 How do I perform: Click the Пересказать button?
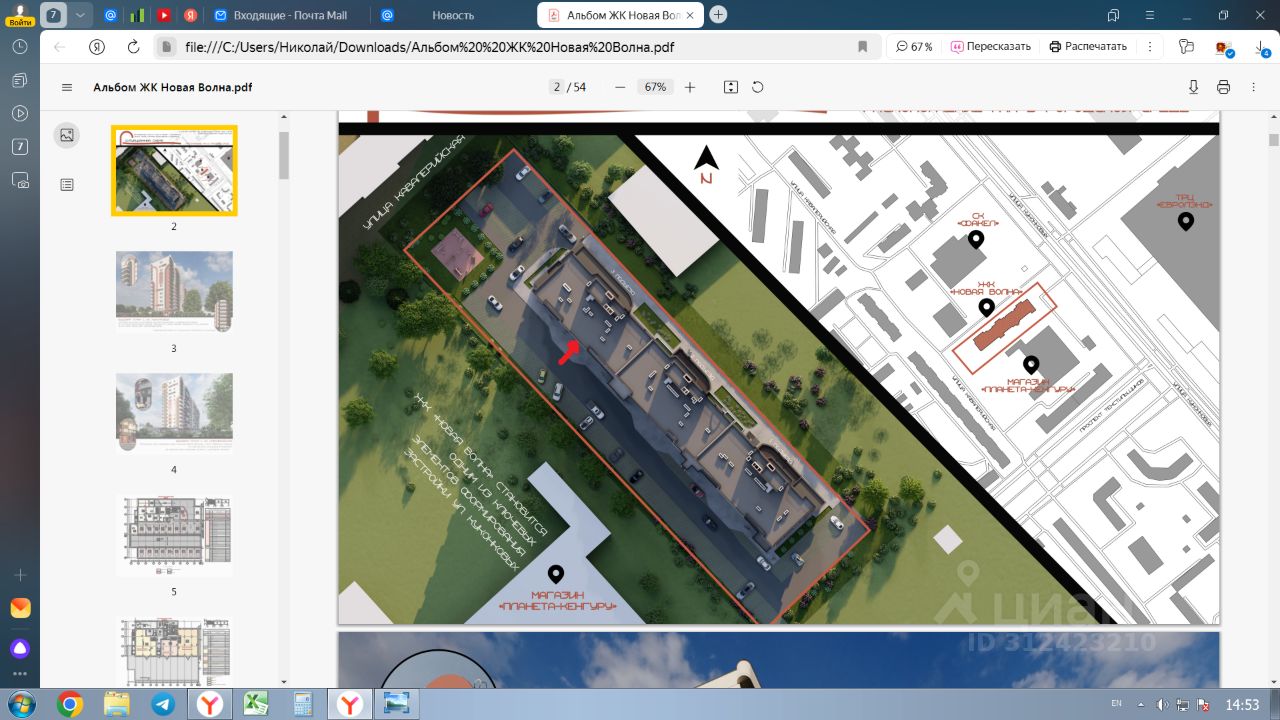(991, 47)
